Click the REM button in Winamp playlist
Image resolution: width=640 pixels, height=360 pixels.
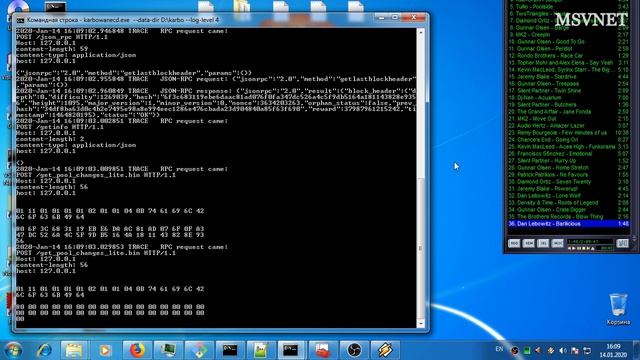529,243
